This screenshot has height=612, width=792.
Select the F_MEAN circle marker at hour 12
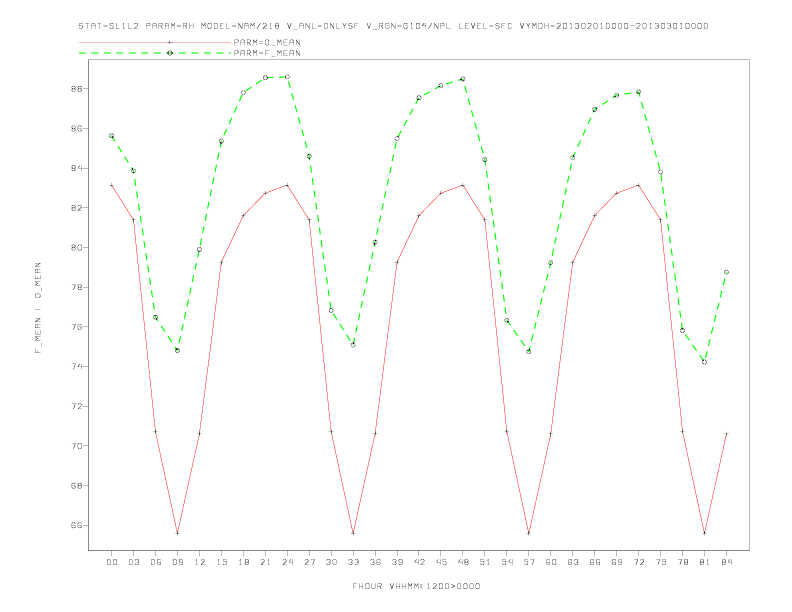point(200,249)
